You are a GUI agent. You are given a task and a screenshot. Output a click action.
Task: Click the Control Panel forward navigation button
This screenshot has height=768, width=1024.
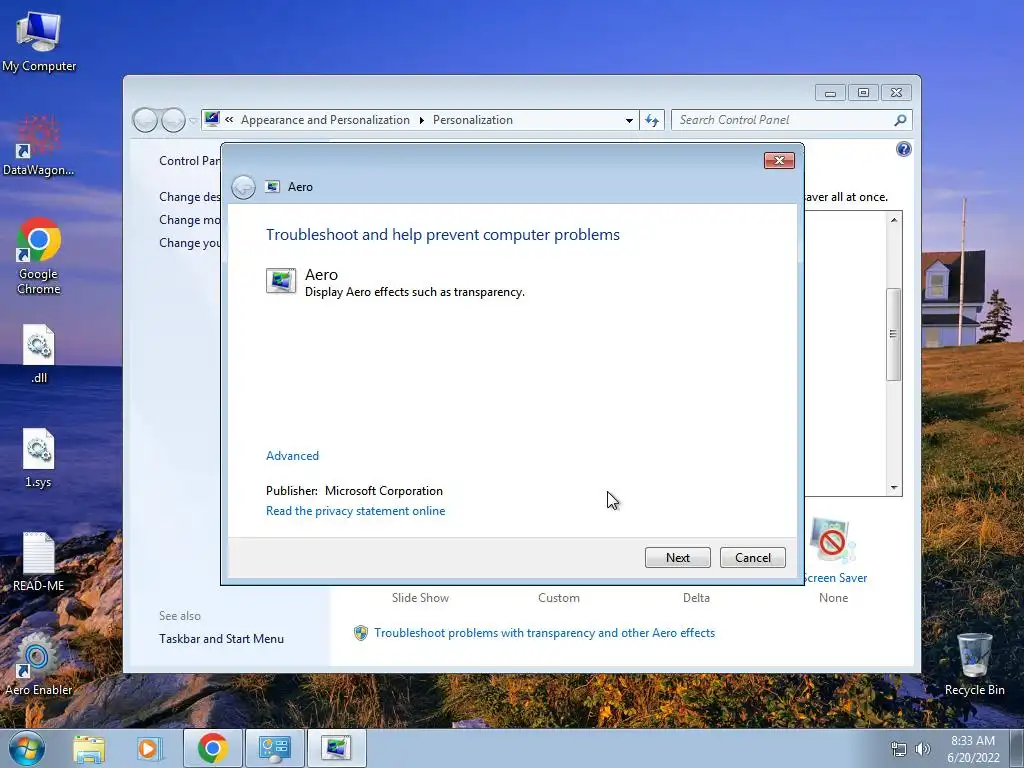[x=173, y=120]
